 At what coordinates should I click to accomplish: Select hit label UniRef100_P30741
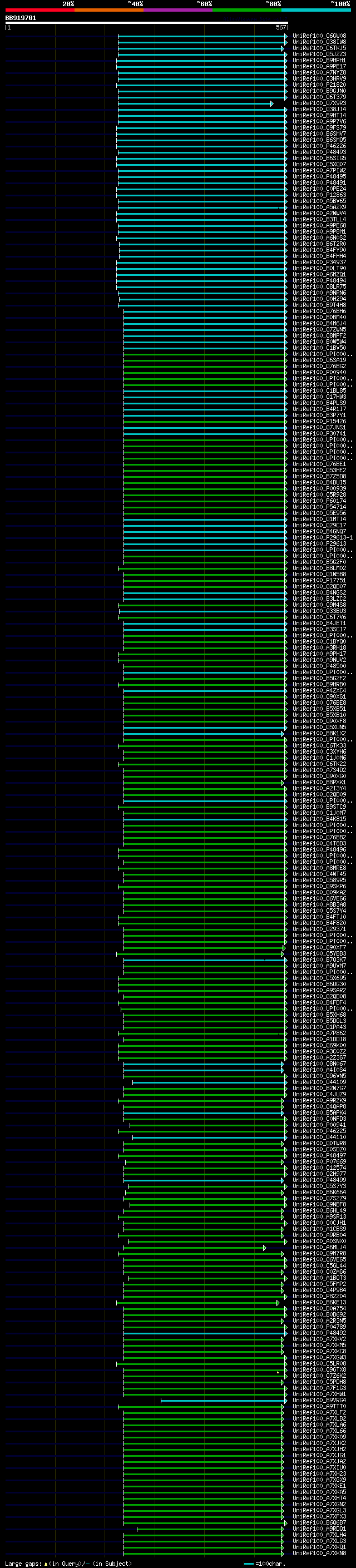319,433
